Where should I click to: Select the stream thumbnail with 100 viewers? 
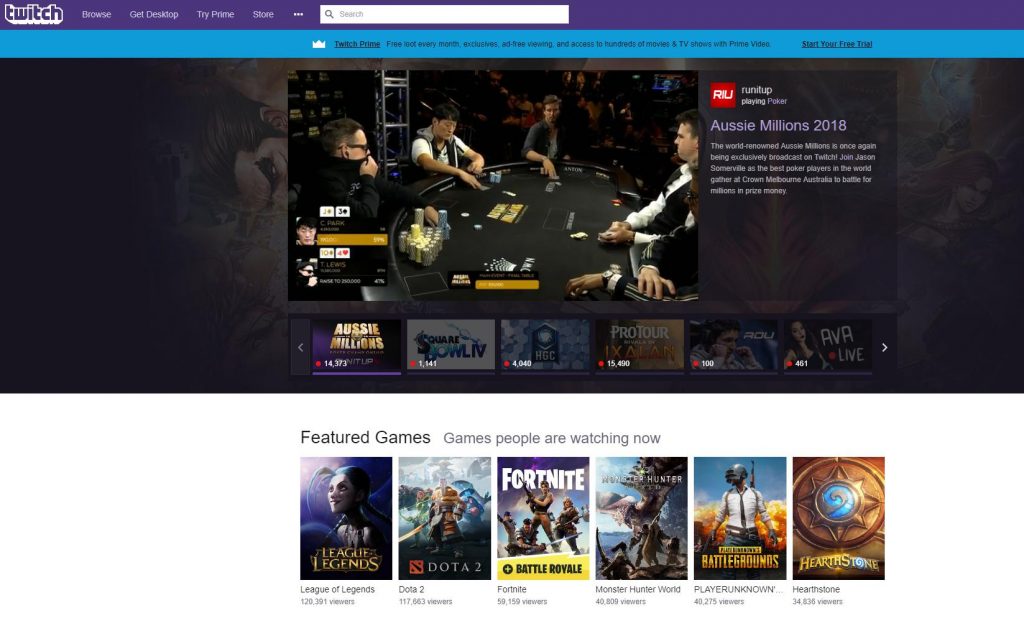click(734, 345)
